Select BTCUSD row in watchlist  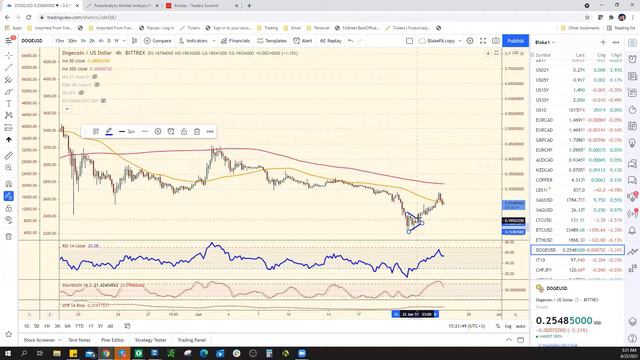pyautogui.click(x=578, y=230)
